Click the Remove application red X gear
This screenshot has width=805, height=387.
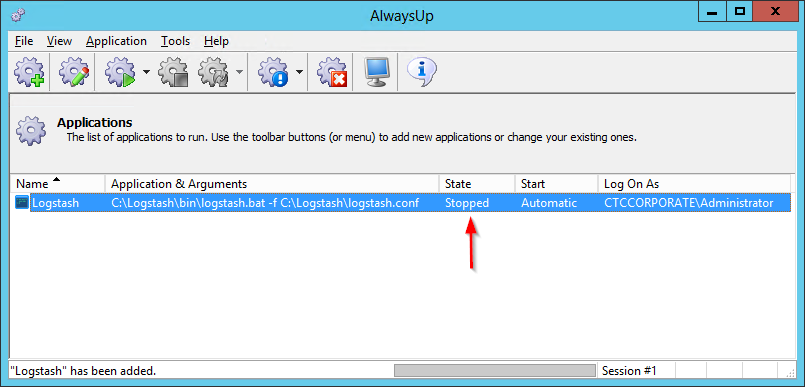point(332,72)
